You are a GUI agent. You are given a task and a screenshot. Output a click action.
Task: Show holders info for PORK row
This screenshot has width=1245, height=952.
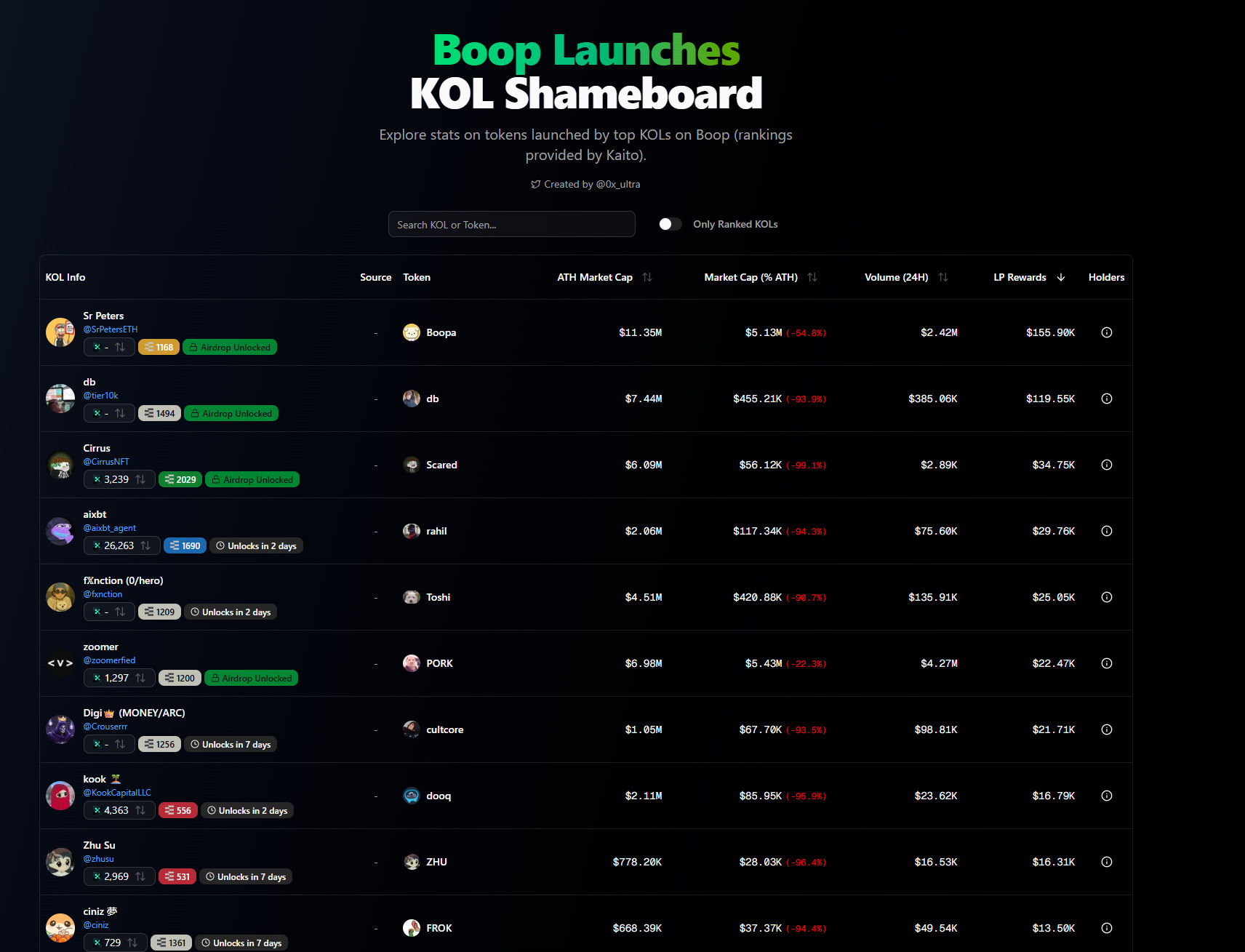coord(1107,663)
